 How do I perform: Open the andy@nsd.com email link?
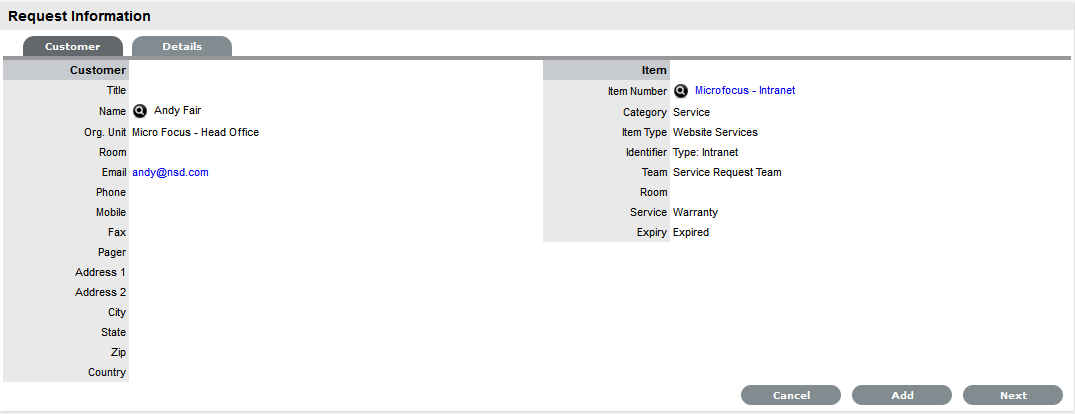tap(170, 172)
